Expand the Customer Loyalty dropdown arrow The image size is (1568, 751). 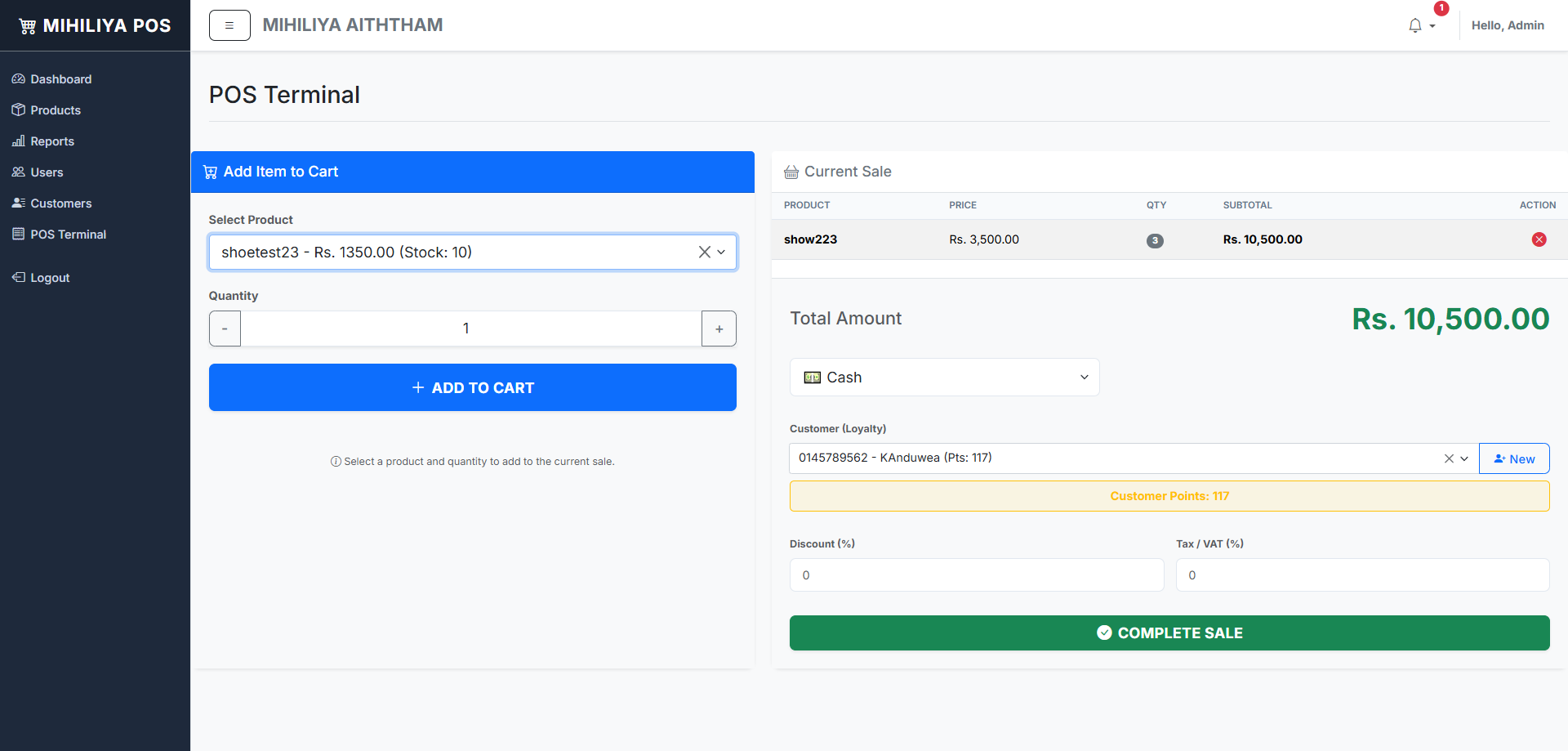(1464, 458)
